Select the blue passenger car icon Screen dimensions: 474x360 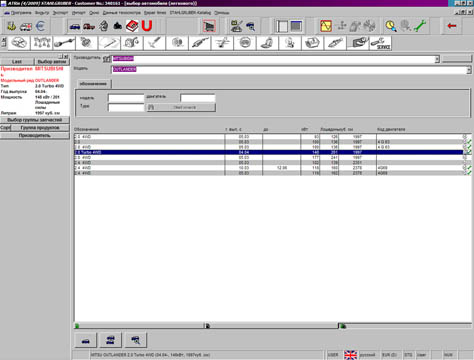point(75,26)
